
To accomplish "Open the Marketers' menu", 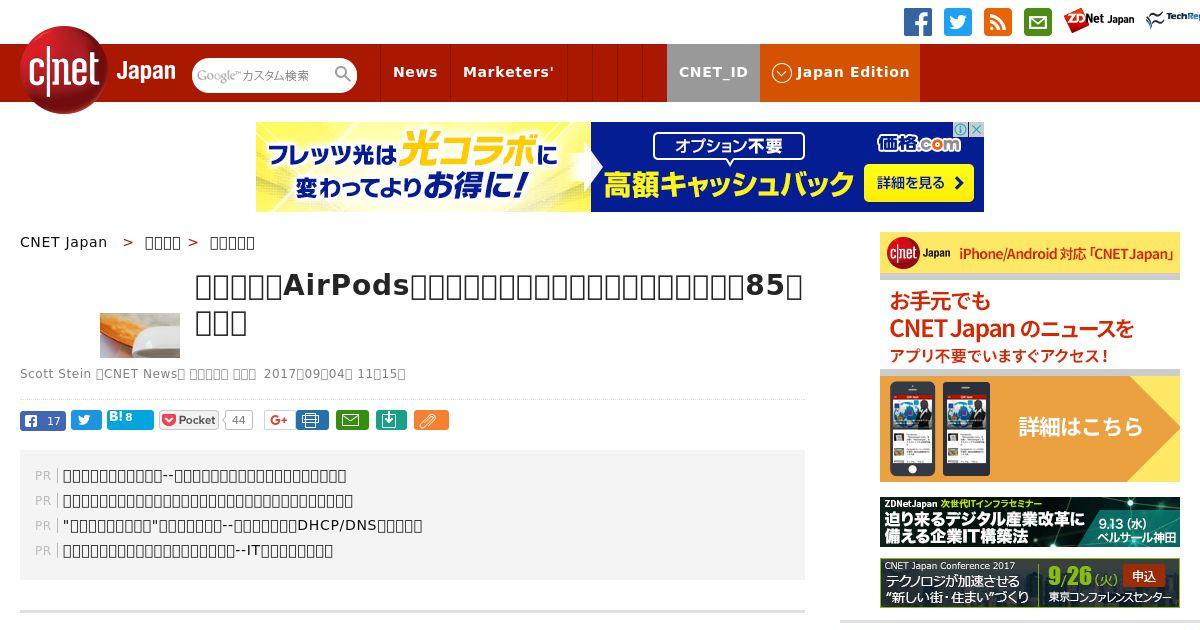I will point(508,73).
